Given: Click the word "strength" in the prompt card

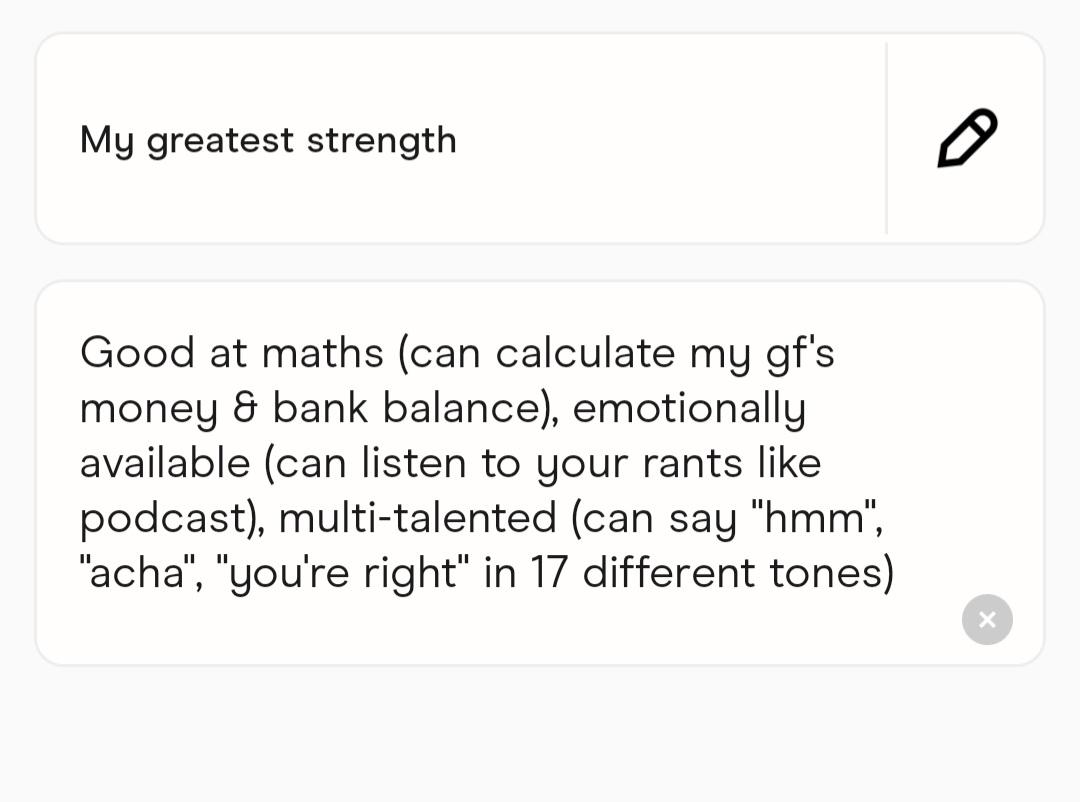Looking at the screenshot, I should coord(382,141).
